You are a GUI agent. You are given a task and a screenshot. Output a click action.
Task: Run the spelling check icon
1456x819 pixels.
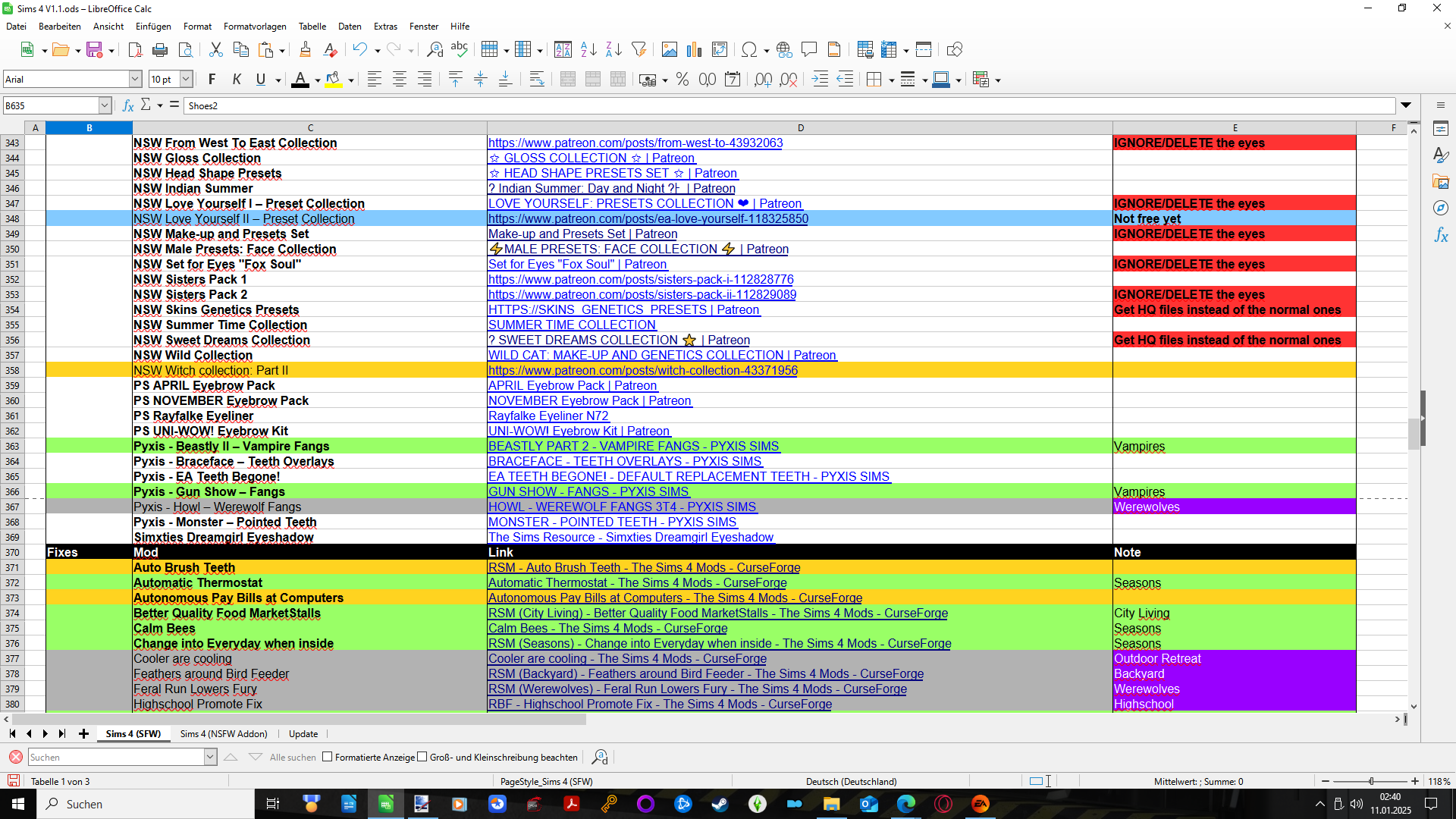[460, 50]
